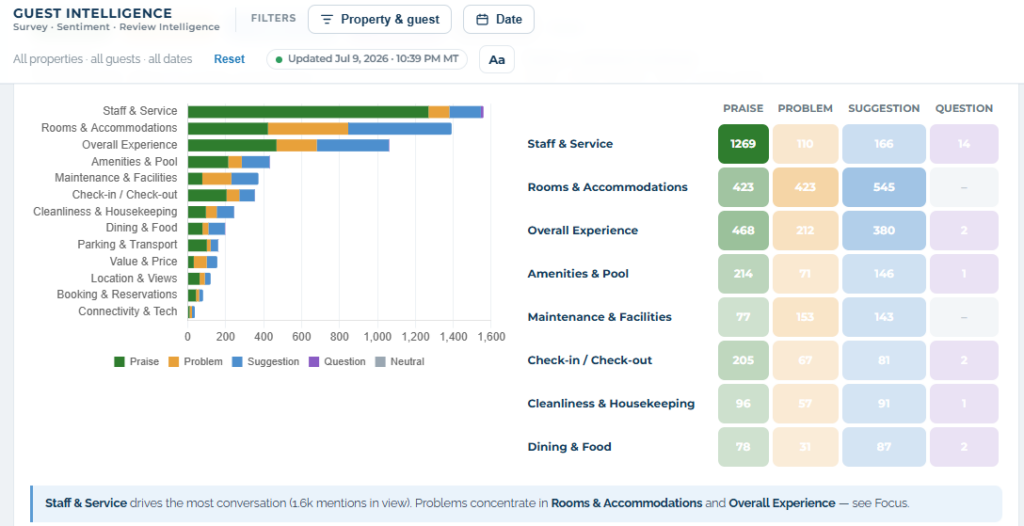
Task: Toggle the Question legend entry
Action: [x=337, y=361]
